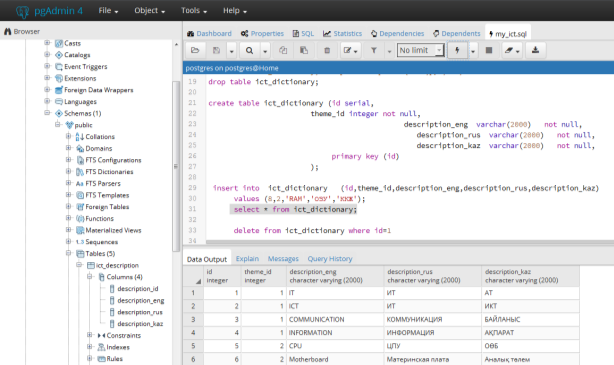Expand the Constraints tree node
This screenshot has height=365, width=614.
pyautogui.click(x=89, y=335)
